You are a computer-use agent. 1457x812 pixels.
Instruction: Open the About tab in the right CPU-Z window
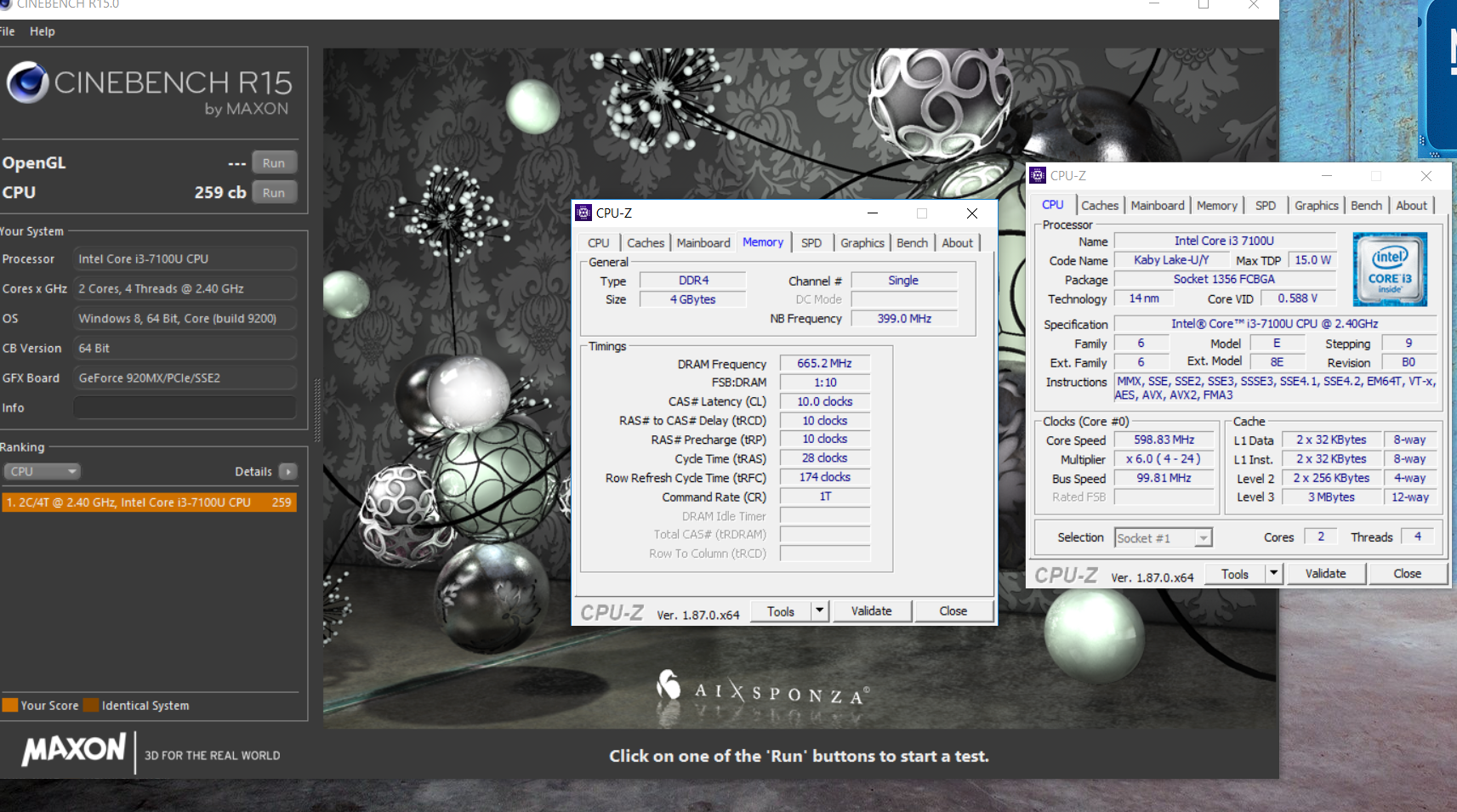1412,206
